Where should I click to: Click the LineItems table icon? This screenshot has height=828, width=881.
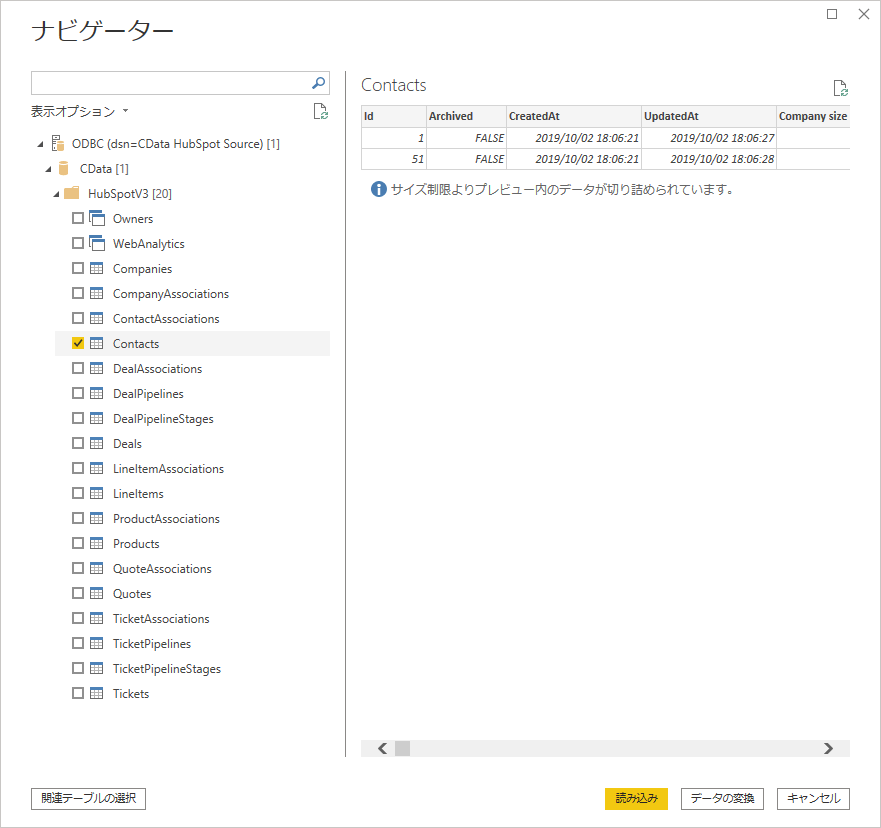pyautogui.click(x=97, y=493)
